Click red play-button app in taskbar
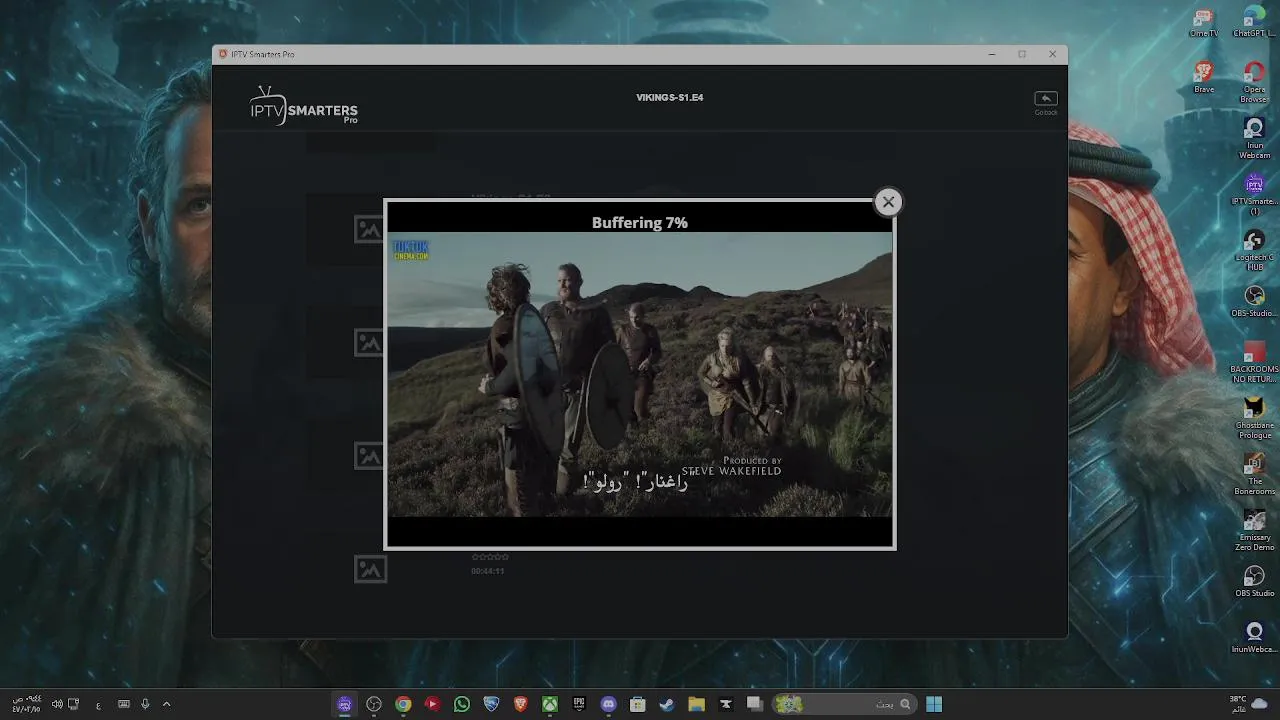The height and width of the screenshot is (720, 1280). [x=432, y=704]
